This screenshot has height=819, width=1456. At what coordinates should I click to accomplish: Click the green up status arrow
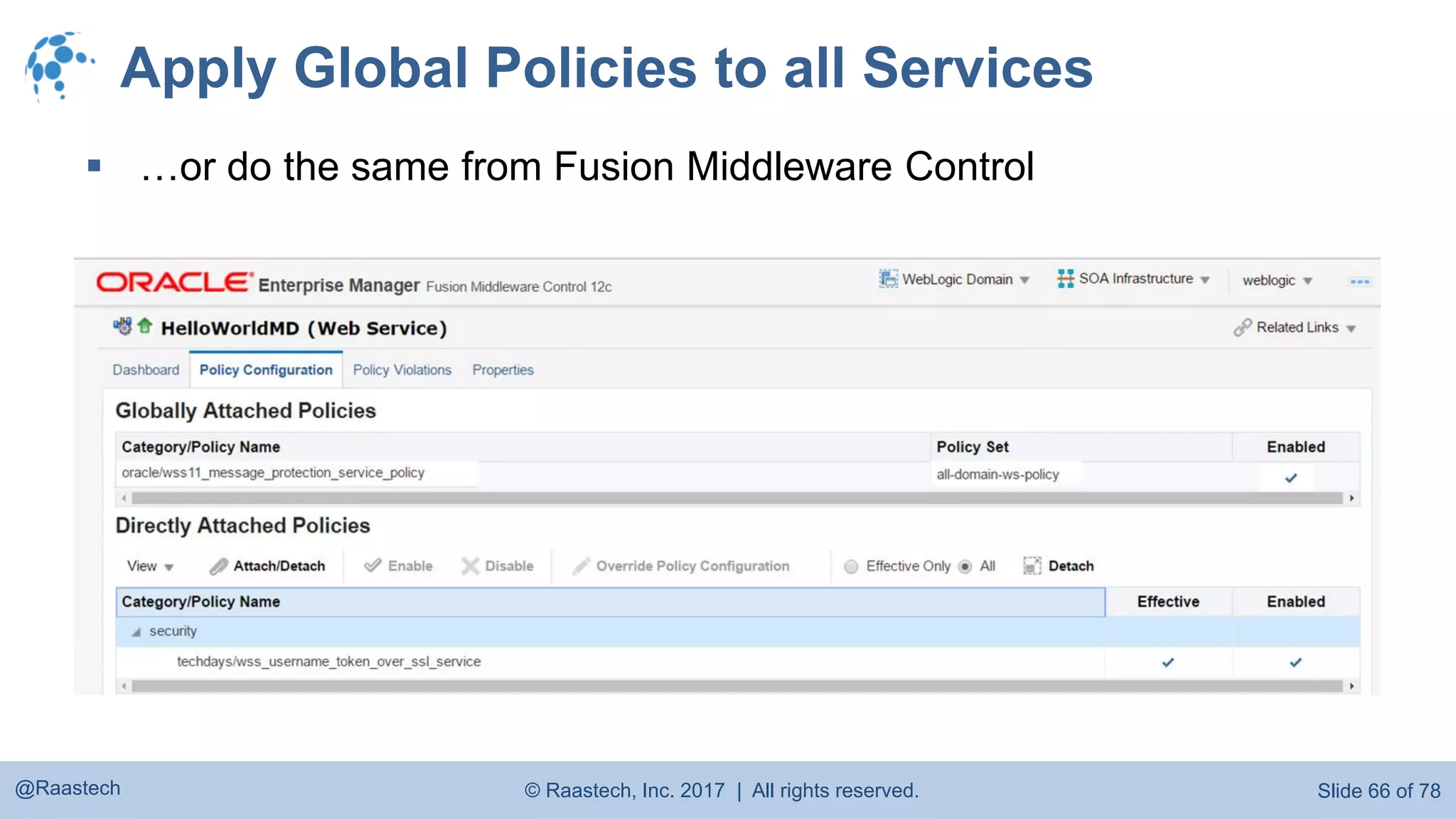coord(145,326)
